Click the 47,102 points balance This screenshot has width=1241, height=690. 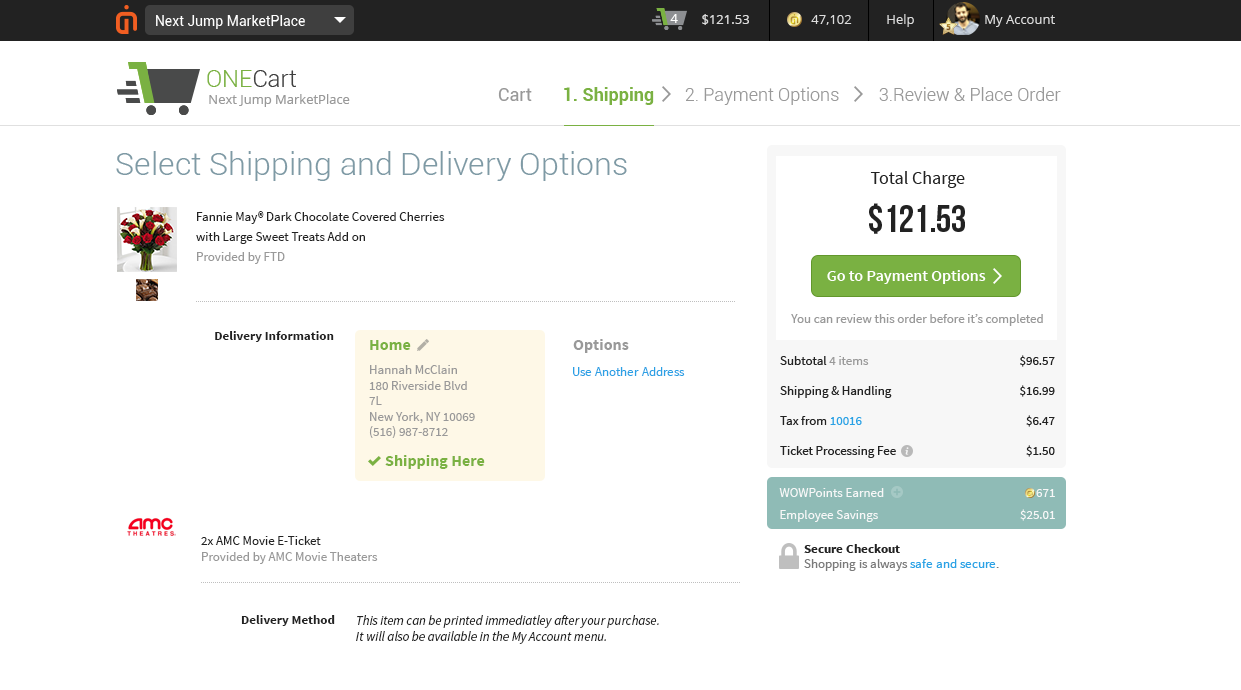(831, 19)
